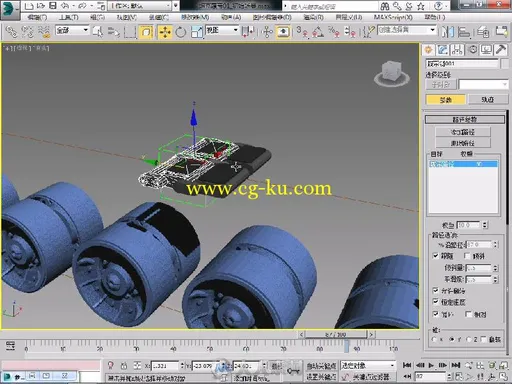The image size is (512, 384).
Task: Open the Tools(T) menu
Action: [x=69, y=17]
